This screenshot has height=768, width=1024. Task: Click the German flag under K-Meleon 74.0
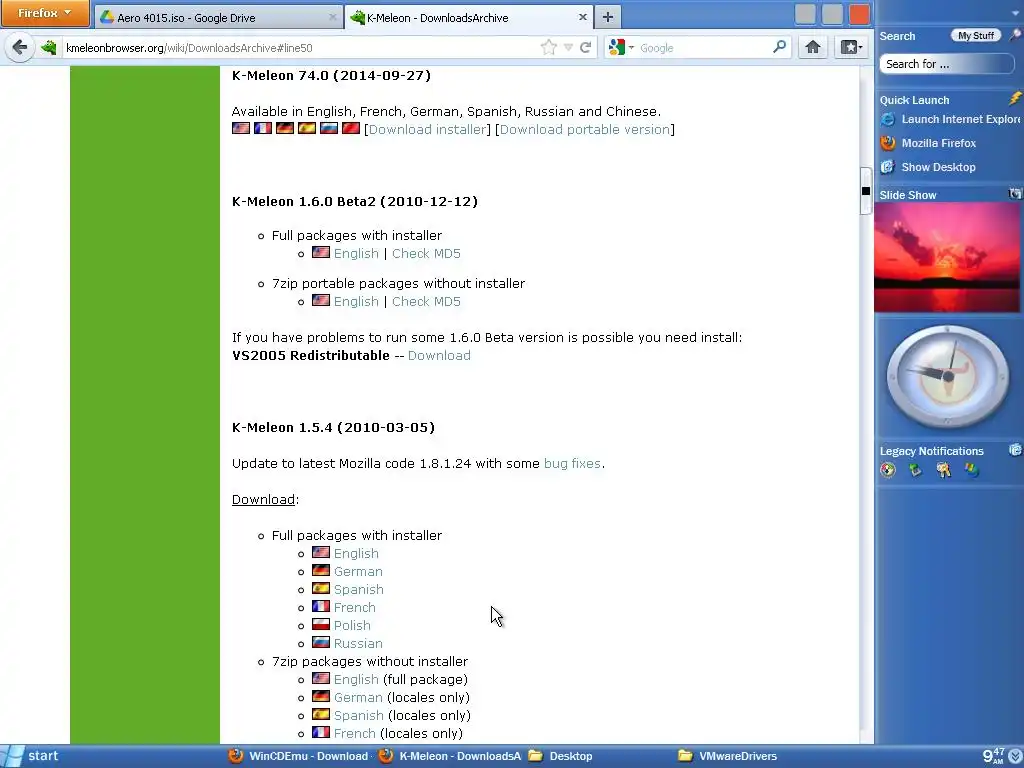285,128
